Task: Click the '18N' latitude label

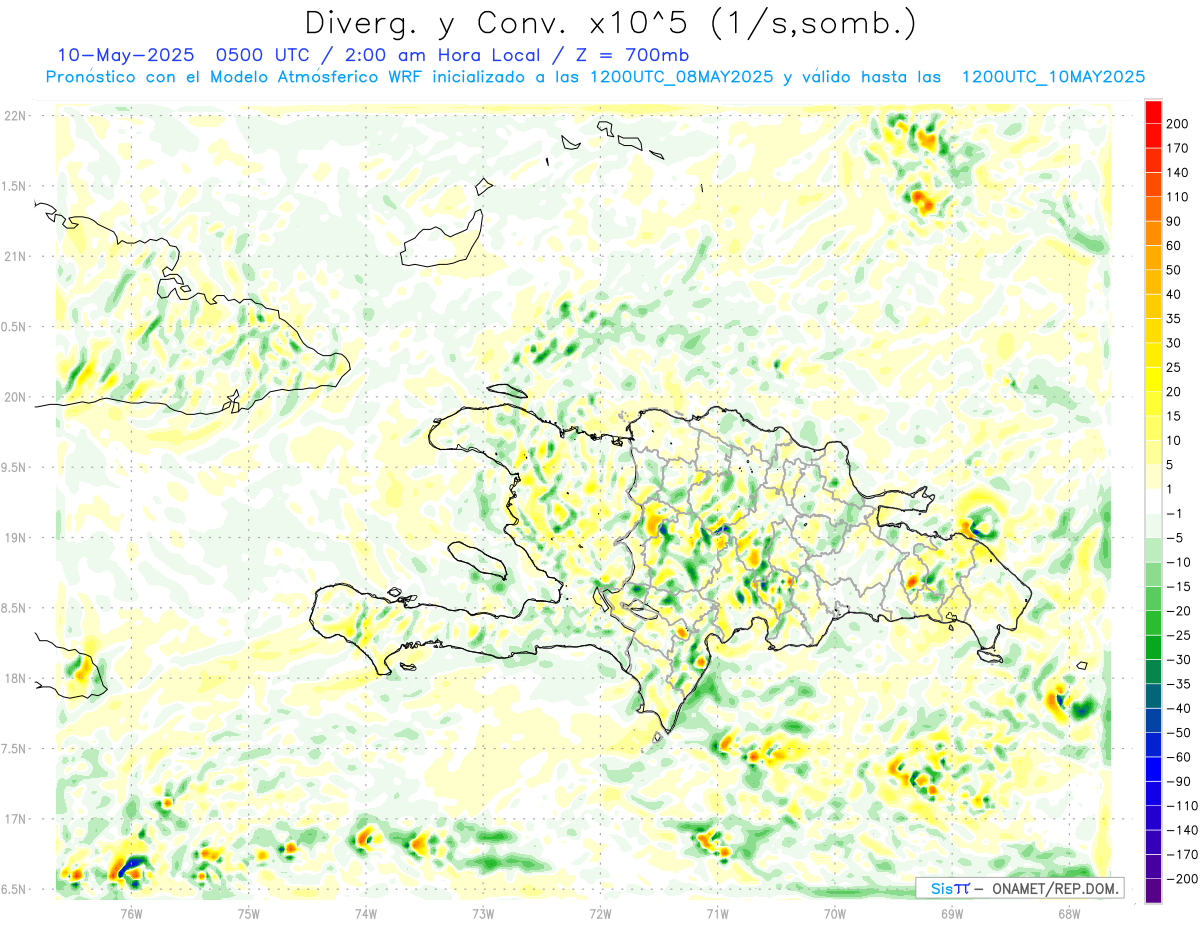Action: click(13, 678)
